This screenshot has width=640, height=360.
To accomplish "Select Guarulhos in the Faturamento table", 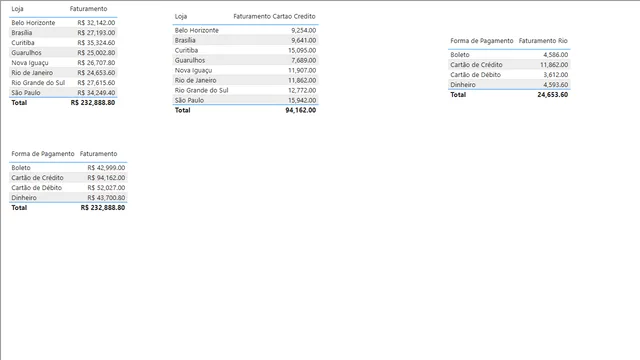I will coord(26,53).
